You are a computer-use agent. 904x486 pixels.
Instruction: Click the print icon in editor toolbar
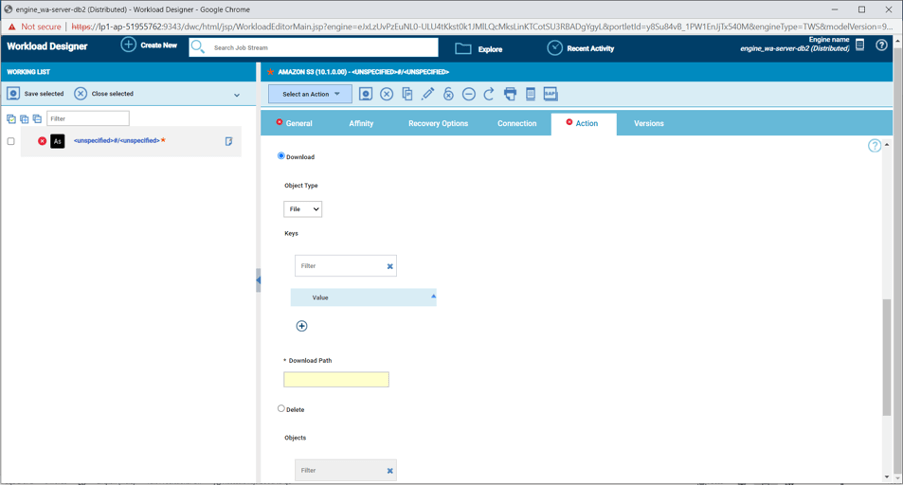click(510, 94)
